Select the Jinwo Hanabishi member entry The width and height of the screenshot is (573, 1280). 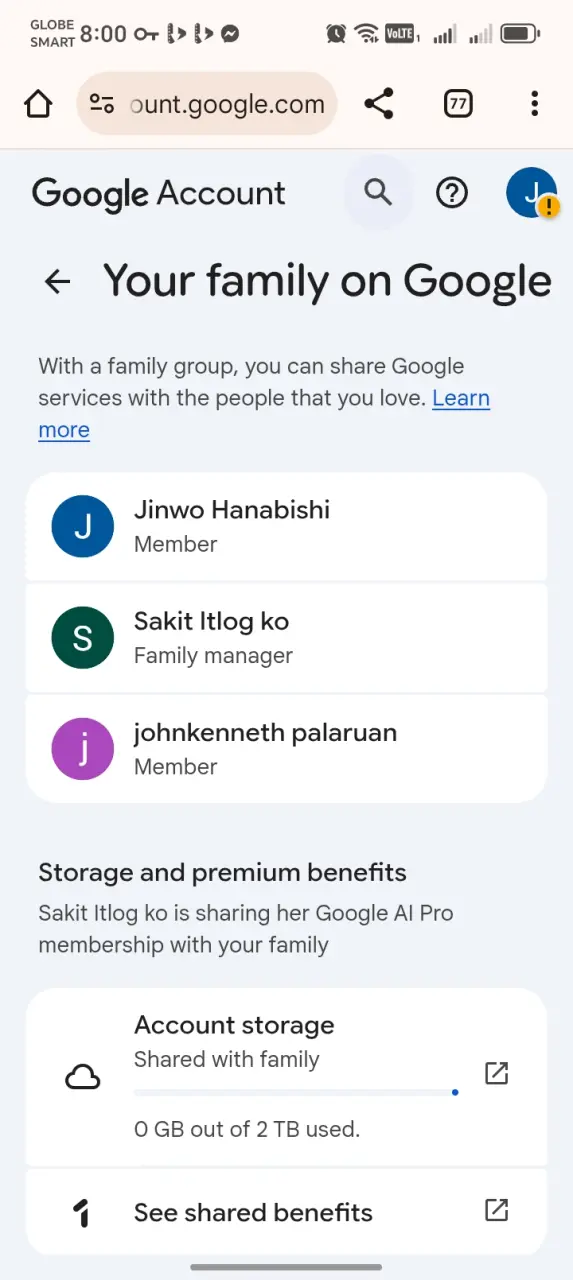click(286, 526)
